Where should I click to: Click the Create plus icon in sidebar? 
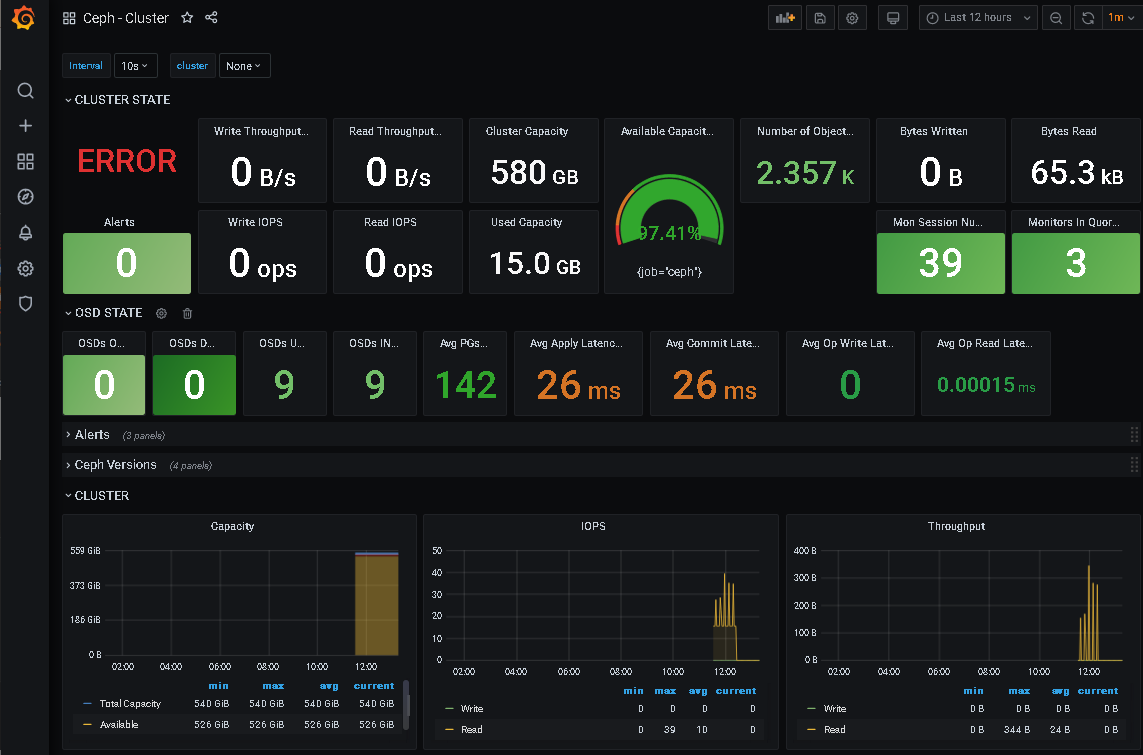26,126
